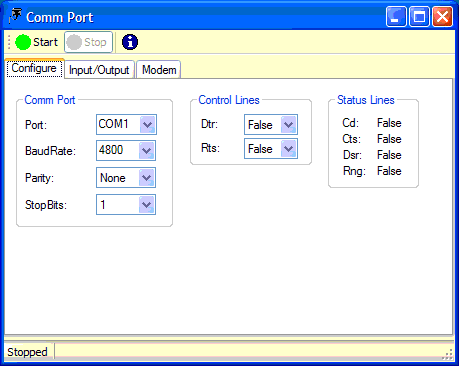
Task: Expand the StopBits dropdown arrow
Action: [147, 204]
